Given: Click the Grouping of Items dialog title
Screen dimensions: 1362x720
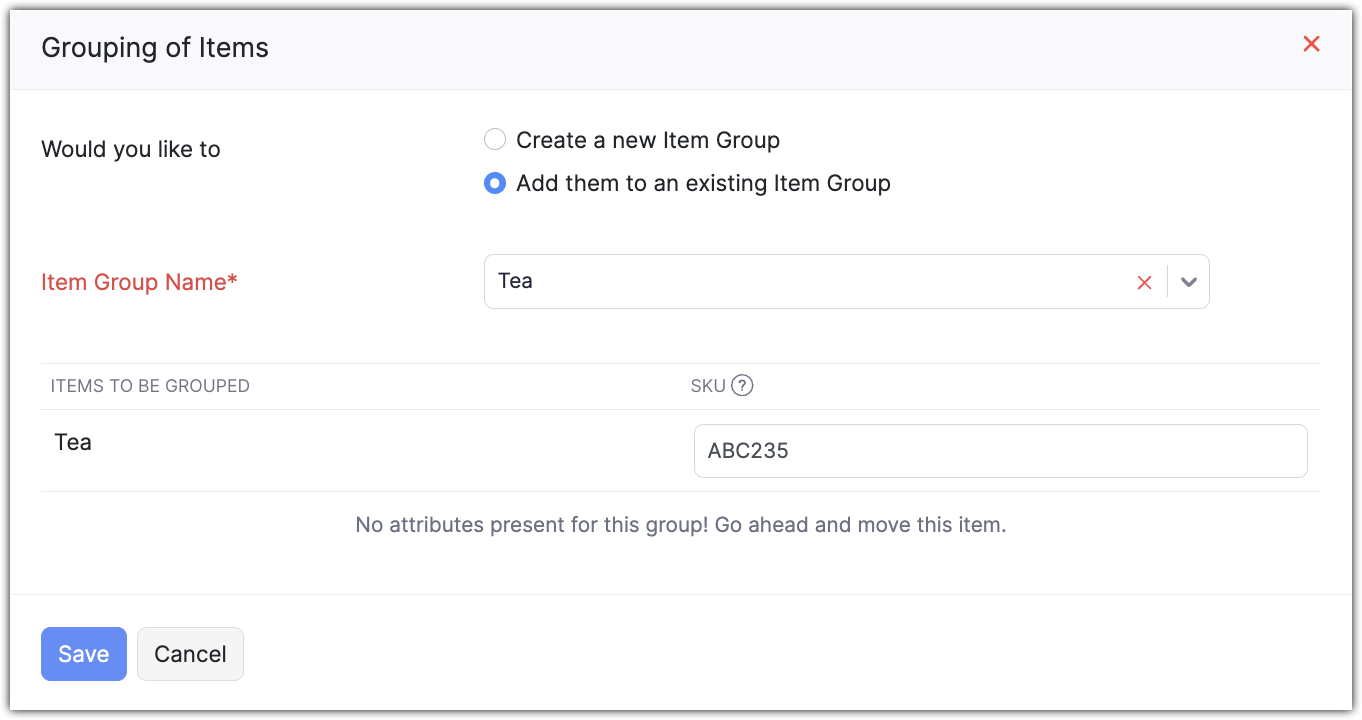Looking at the screenshot, I should click(x=155, y=48).
